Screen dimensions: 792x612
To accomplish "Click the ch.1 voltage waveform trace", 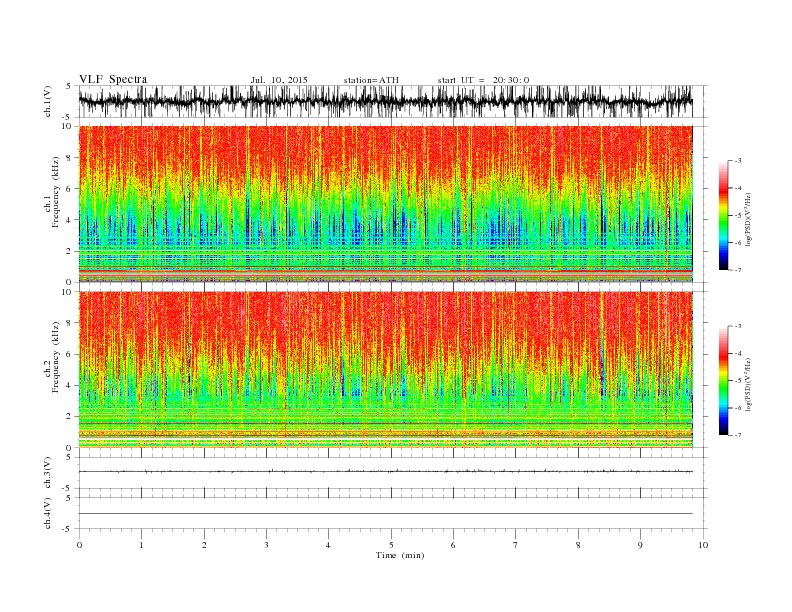I will [385, 101].
